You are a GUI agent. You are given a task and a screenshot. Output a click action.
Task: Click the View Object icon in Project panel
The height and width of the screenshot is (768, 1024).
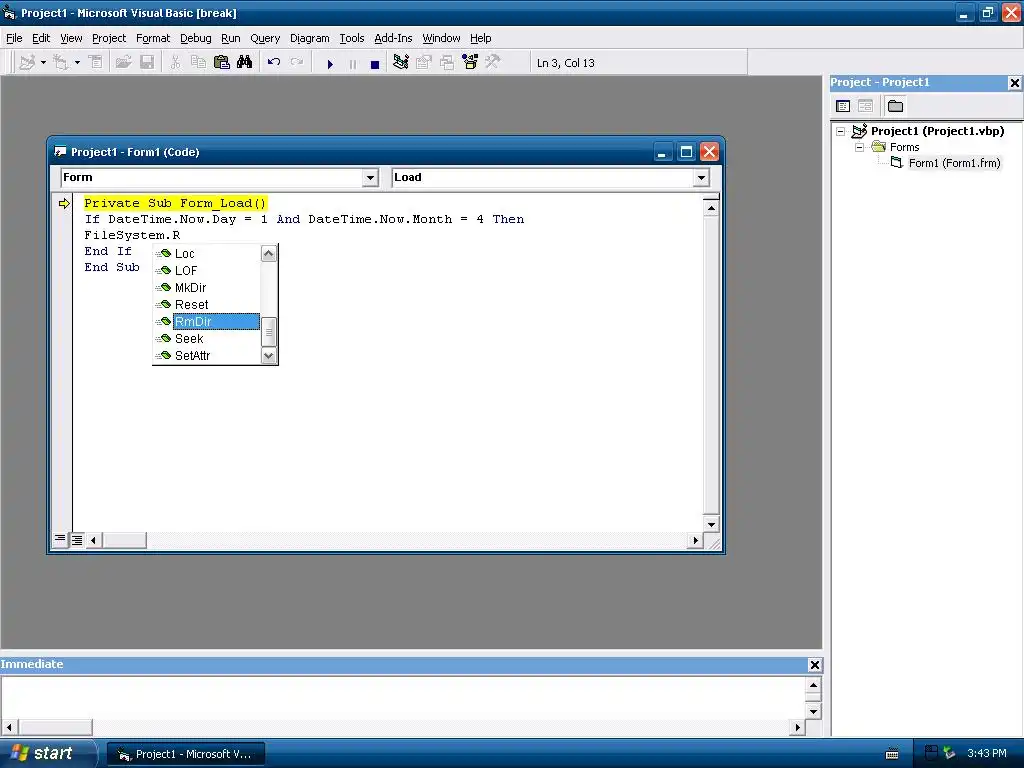pos(865,106)
